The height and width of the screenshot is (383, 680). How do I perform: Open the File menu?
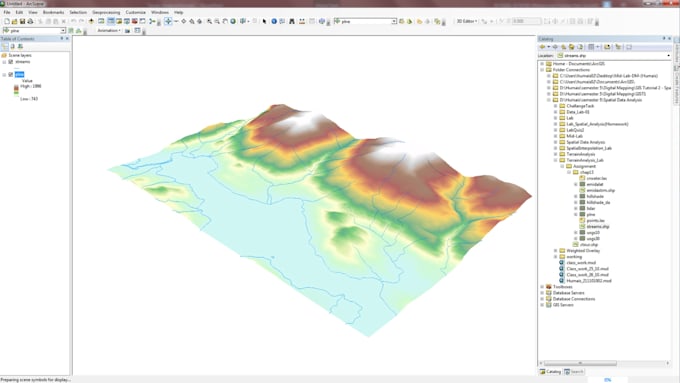[x=7, y=13]
